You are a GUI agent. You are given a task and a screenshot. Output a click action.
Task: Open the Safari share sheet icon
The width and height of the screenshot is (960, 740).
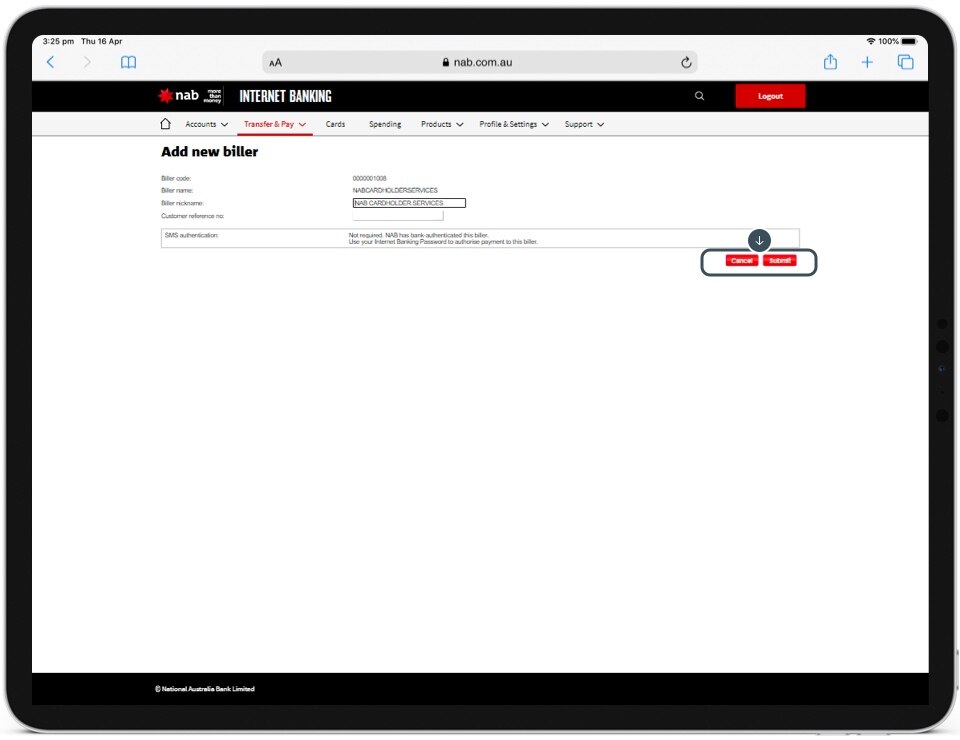(x=830, y=62)
